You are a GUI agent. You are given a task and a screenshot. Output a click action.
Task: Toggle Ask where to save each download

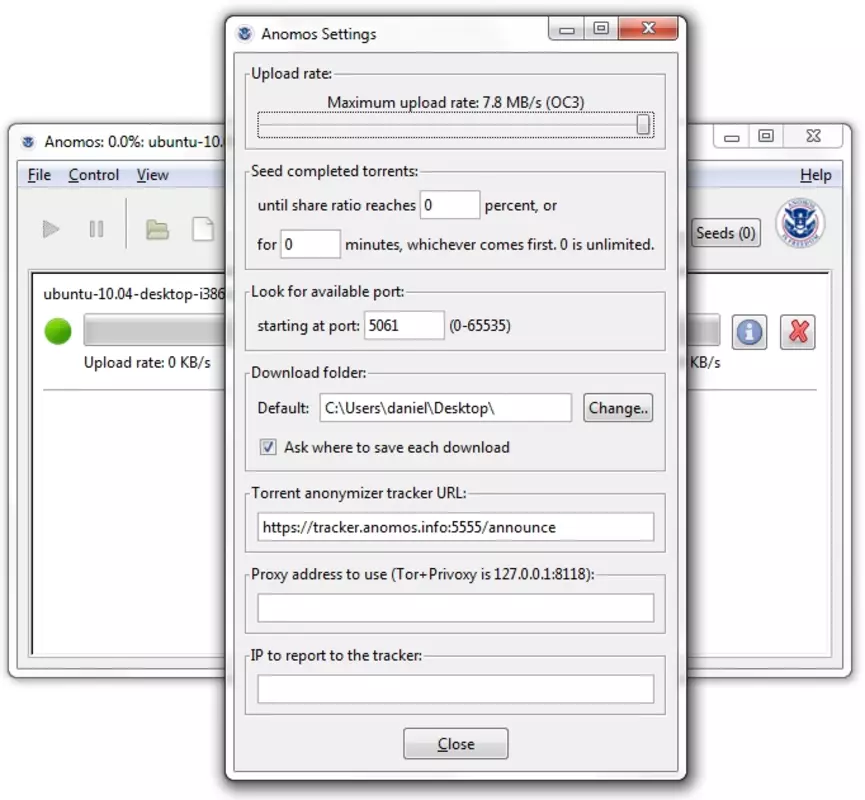[268, 447]
